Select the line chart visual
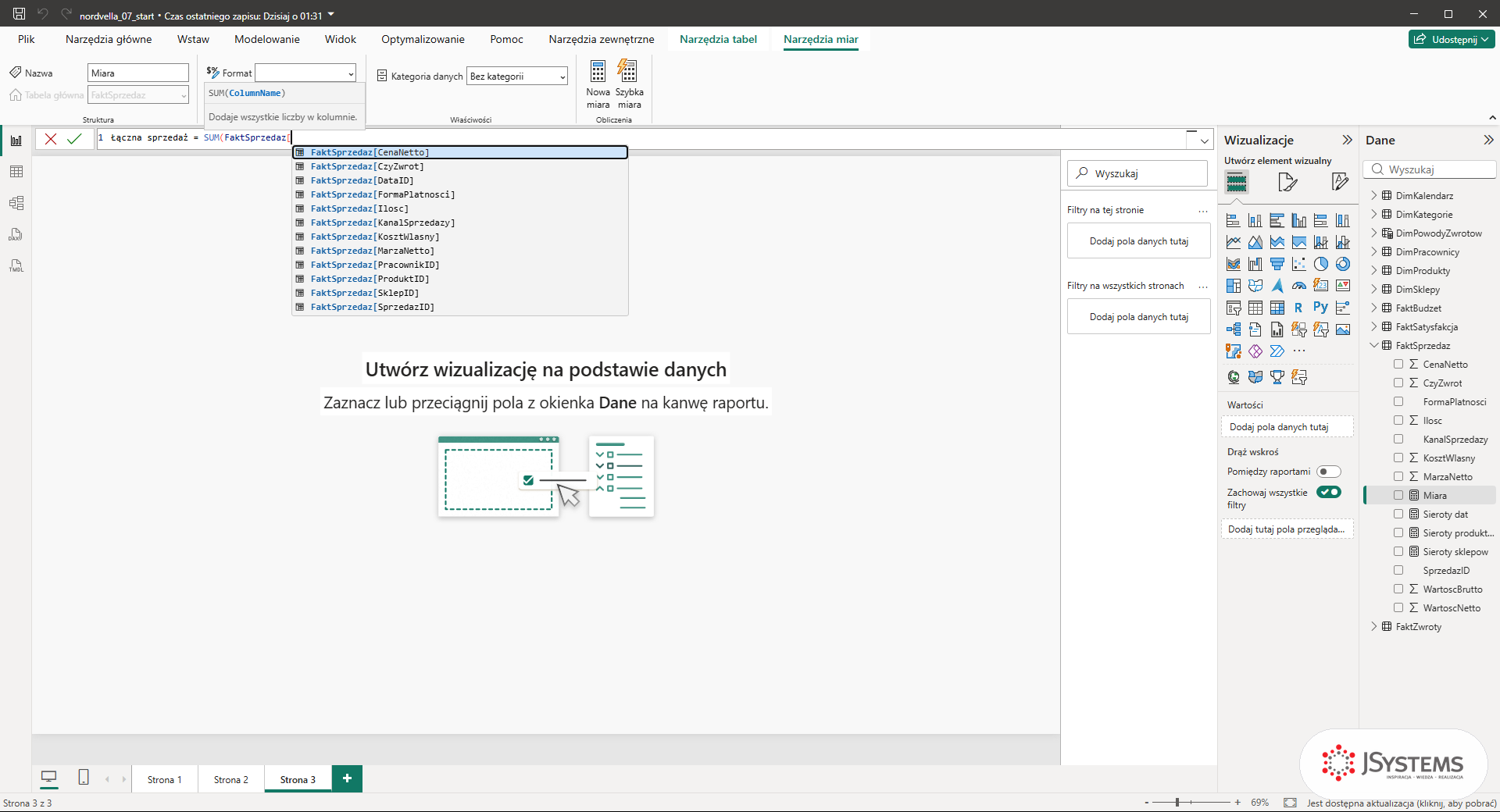 tap(1234, 242)
